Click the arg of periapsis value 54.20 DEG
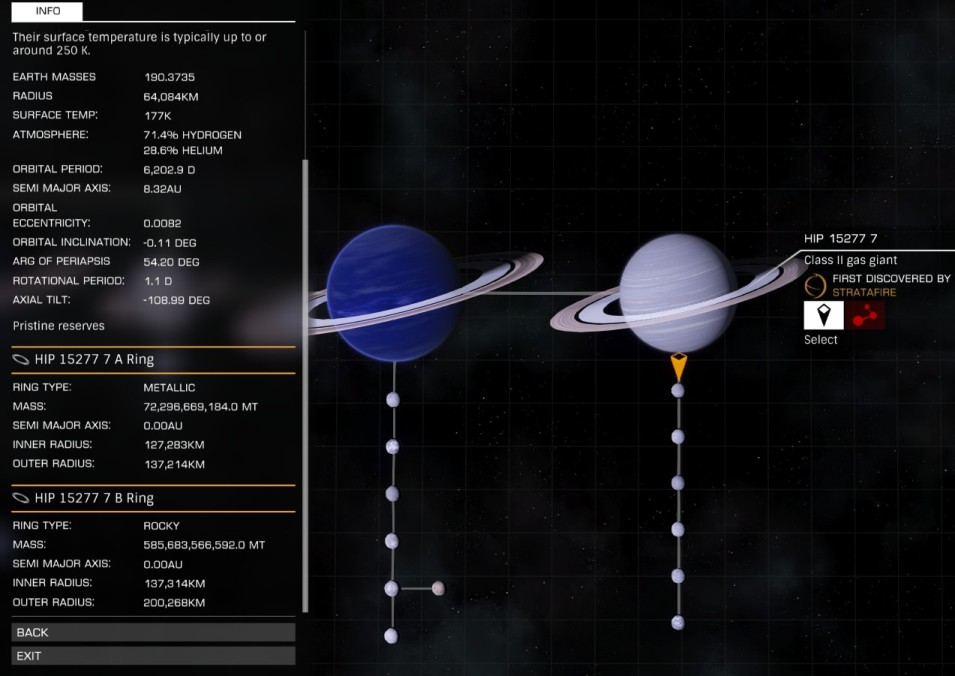955x676 pixels. [x=171, y=262]
